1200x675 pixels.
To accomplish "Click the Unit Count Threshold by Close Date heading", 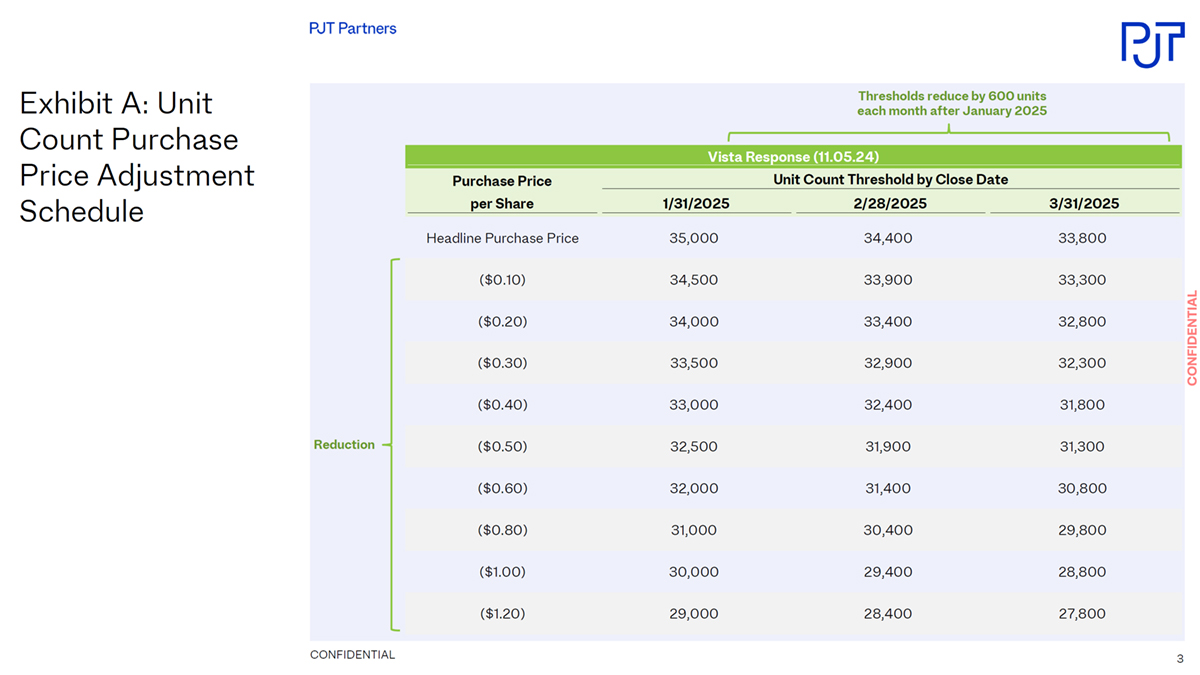I will (x=890, y=180).
